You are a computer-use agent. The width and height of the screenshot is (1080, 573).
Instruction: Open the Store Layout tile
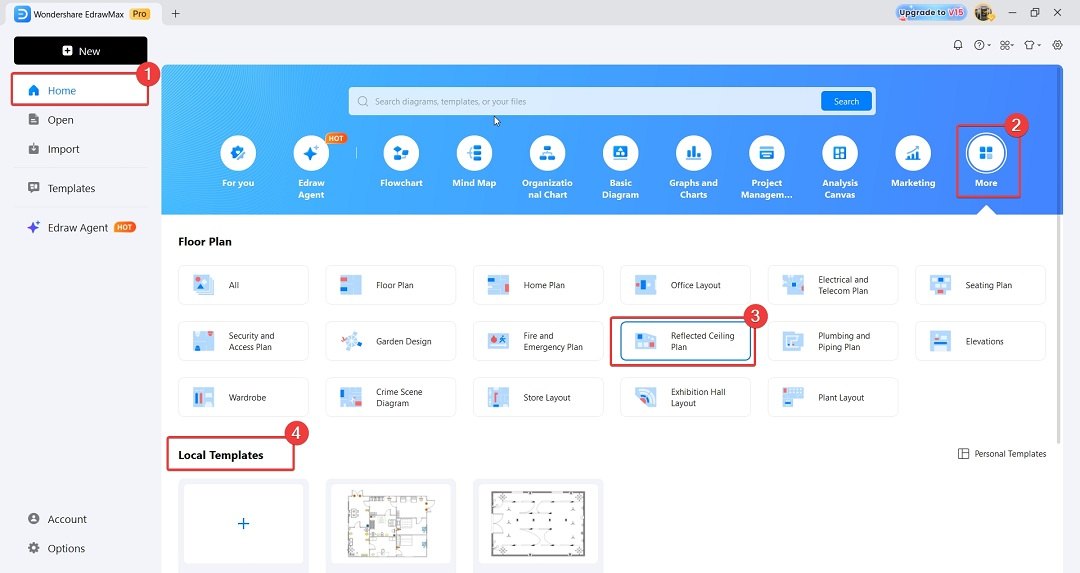538,397
